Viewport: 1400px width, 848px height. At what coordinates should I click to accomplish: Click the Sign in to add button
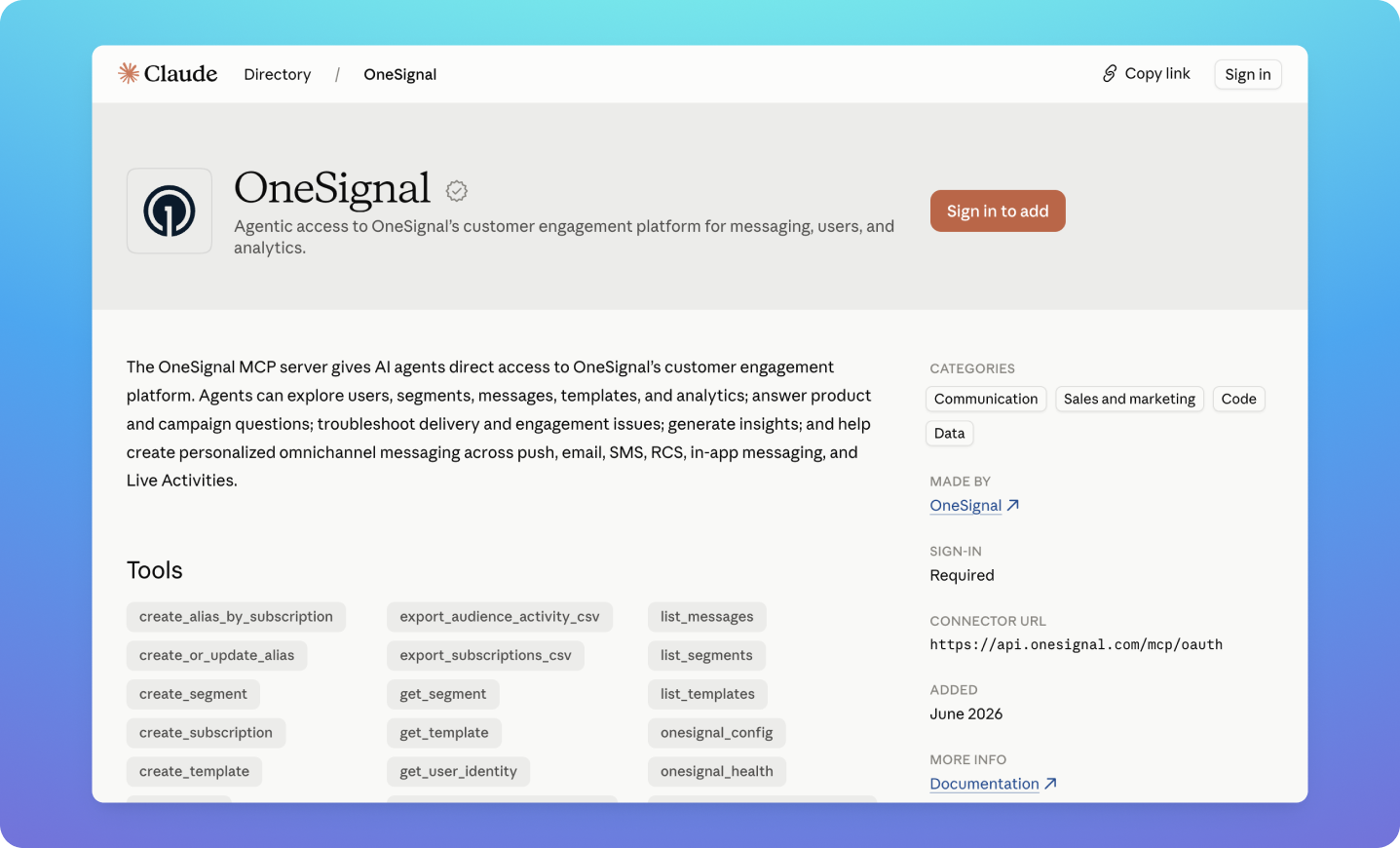pyautogui.click(x=998, y=211)
